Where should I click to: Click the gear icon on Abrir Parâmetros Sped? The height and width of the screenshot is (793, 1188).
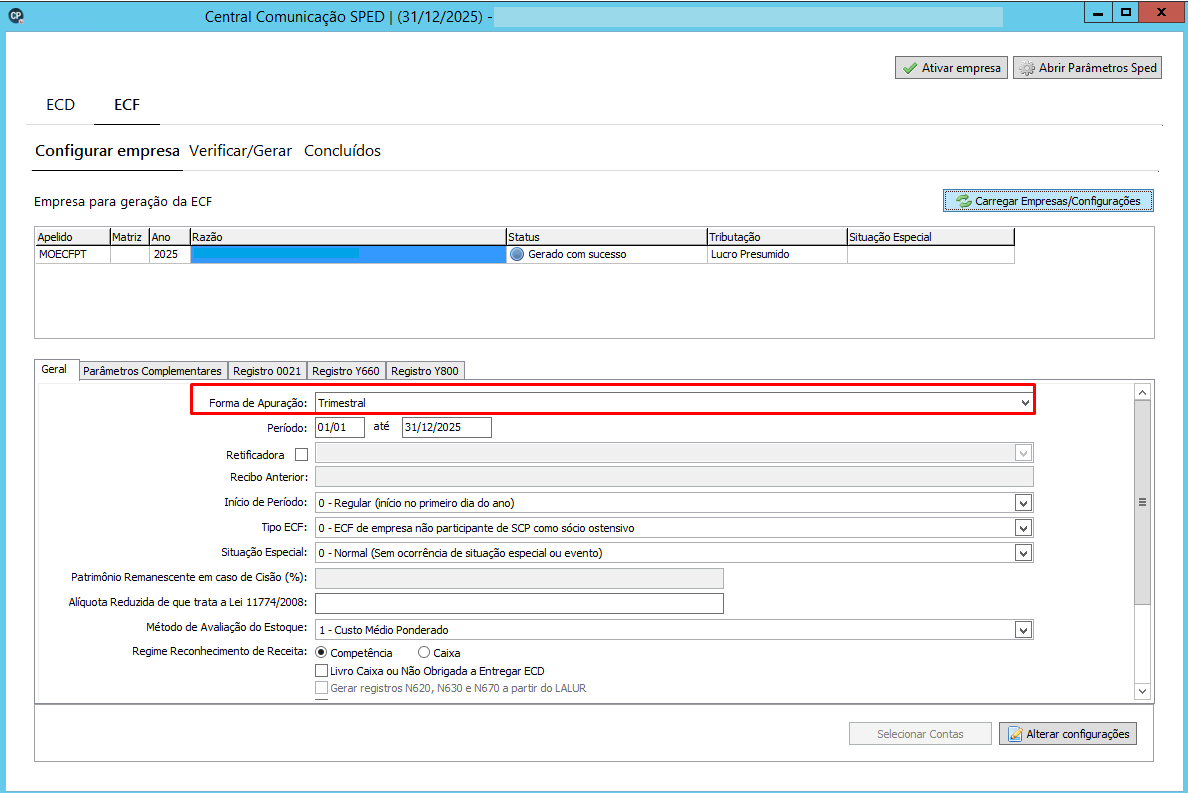pos(1027,68)
